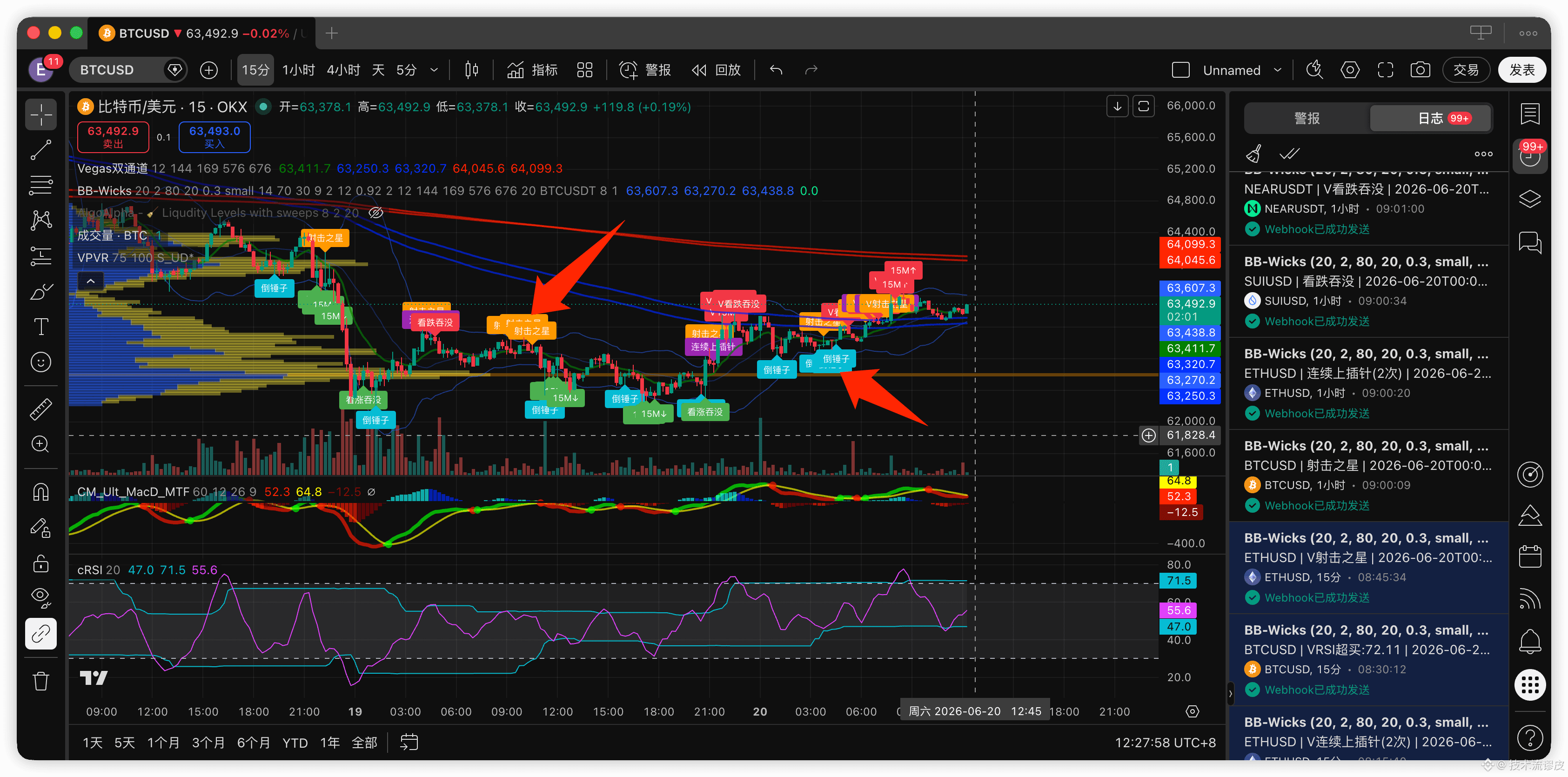The width and height of the screenshot is (1568, 777).
Task: Select the trend line drawing tool
Action: click(41, 150)
